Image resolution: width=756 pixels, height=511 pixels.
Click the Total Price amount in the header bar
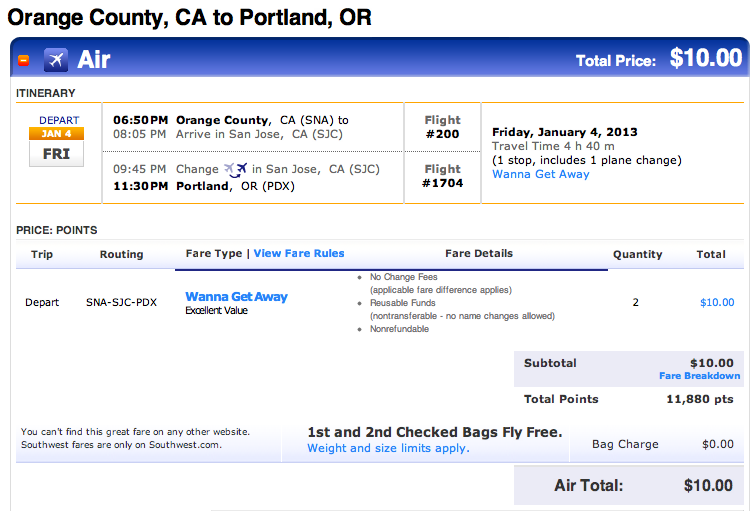point(706,58)
